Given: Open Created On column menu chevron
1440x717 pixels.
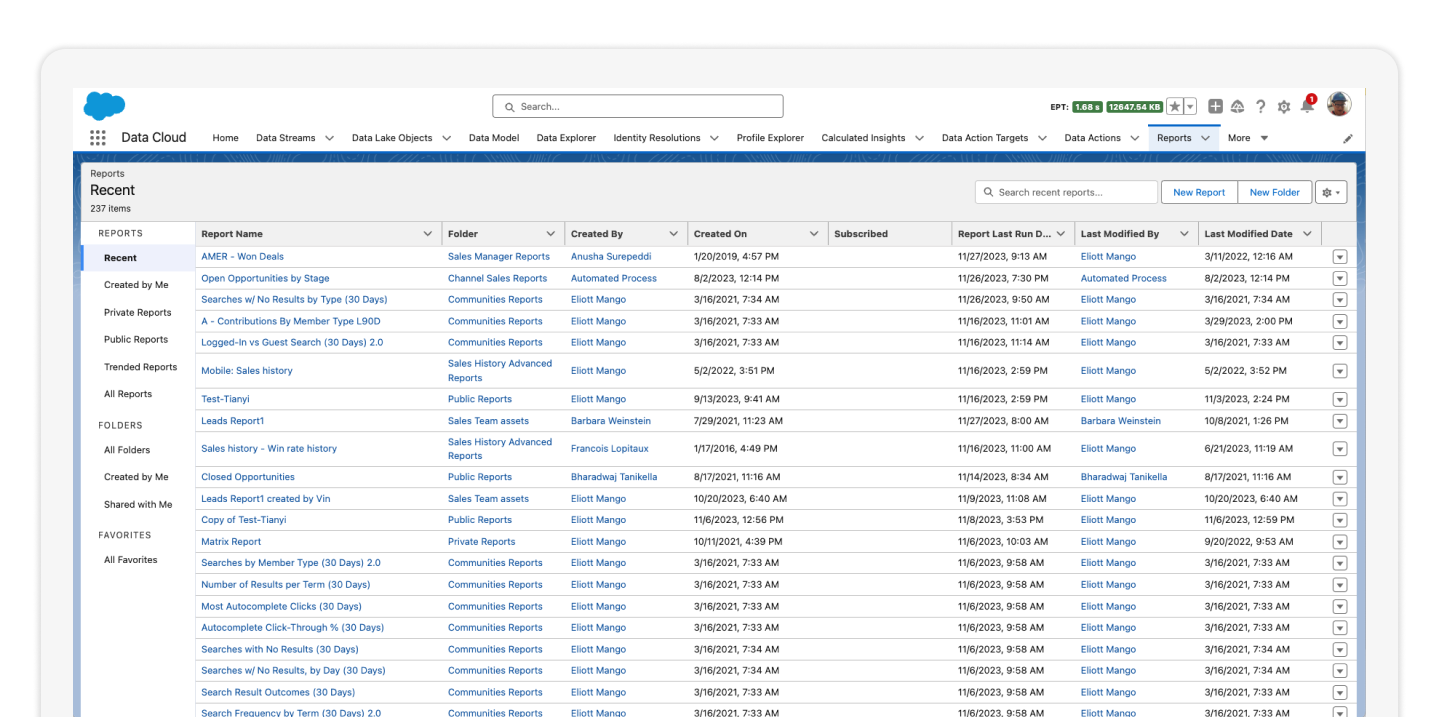Looking at the screenshot, I should click(813, 234).
